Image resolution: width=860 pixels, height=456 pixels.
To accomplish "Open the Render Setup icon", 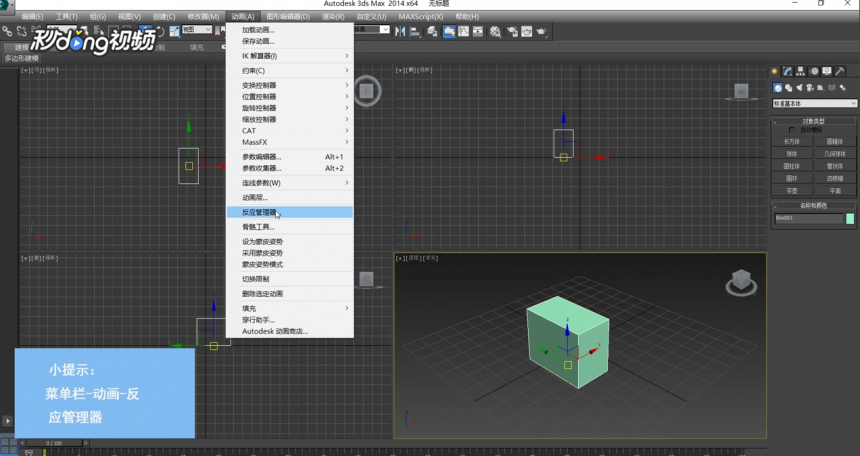I will click(x=512, y=31).
